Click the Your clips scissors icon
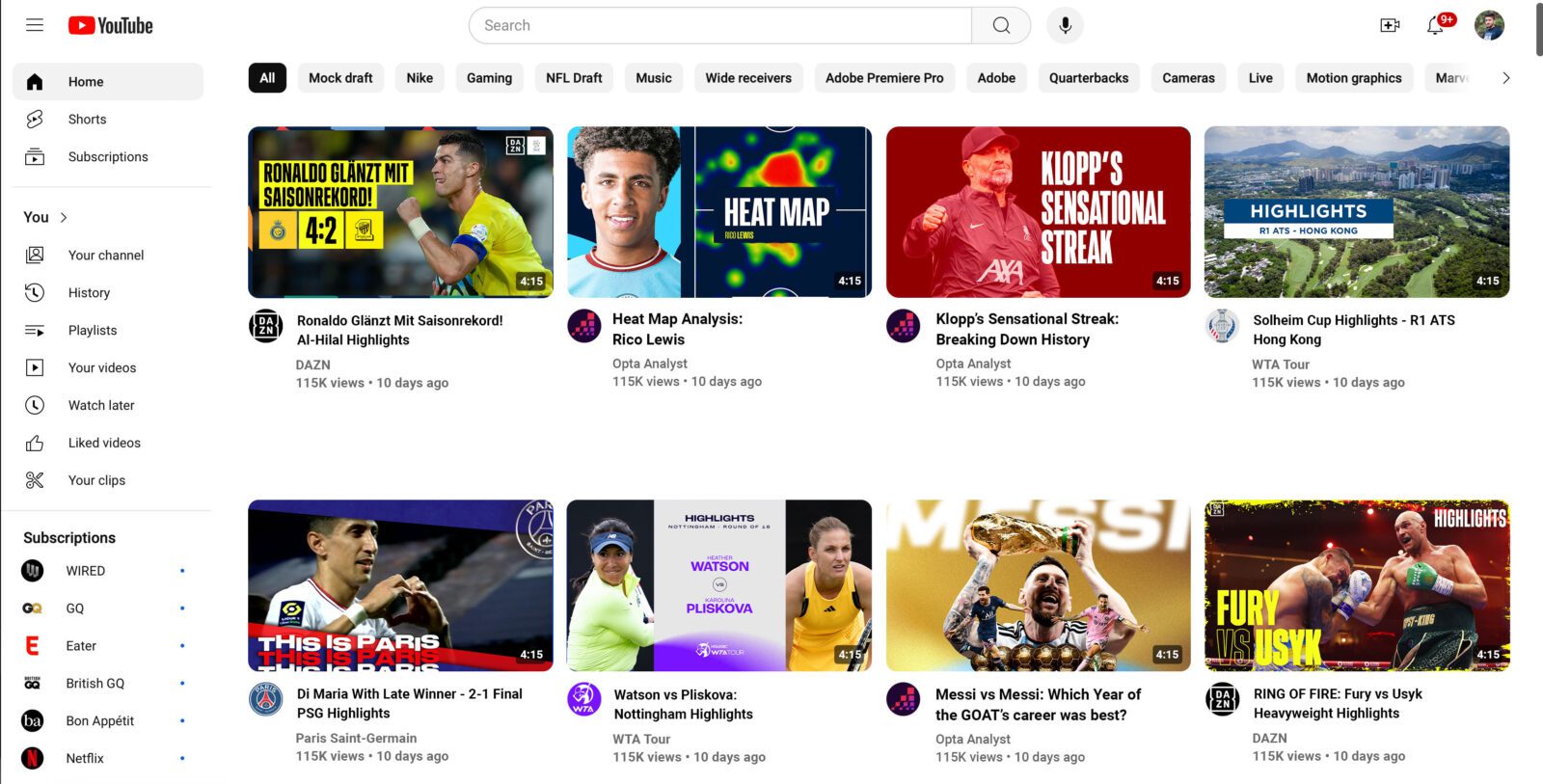Viewport: 1543px width, 784px height. (35, 481)
